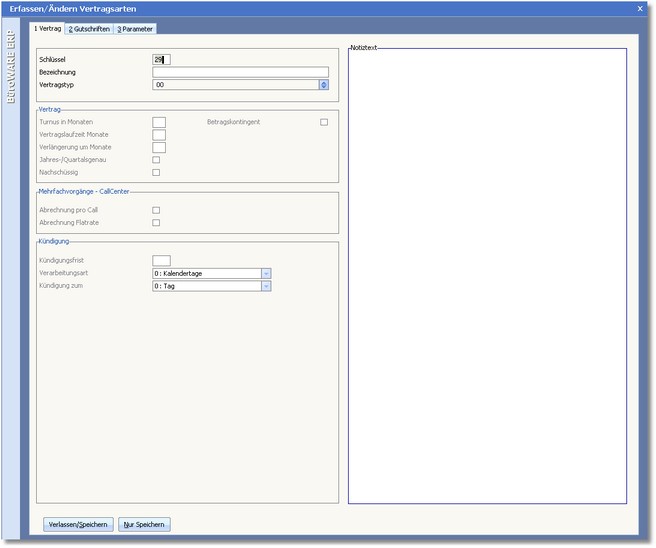Click into the Bezeichnung text field
656x548 pixels.
pyautogui.click(x=240, y=72)
